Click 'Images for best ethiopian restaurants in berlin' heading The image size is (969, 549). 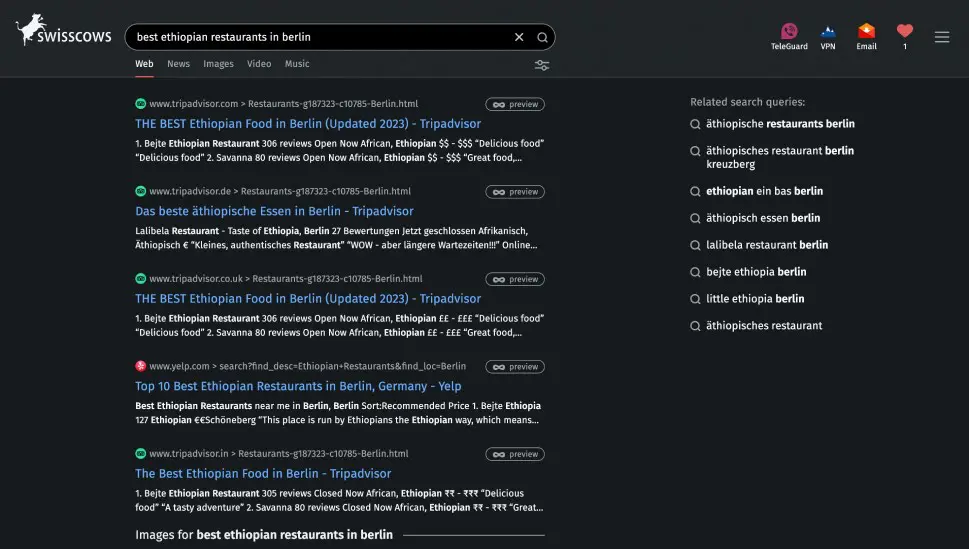[264, 535]
